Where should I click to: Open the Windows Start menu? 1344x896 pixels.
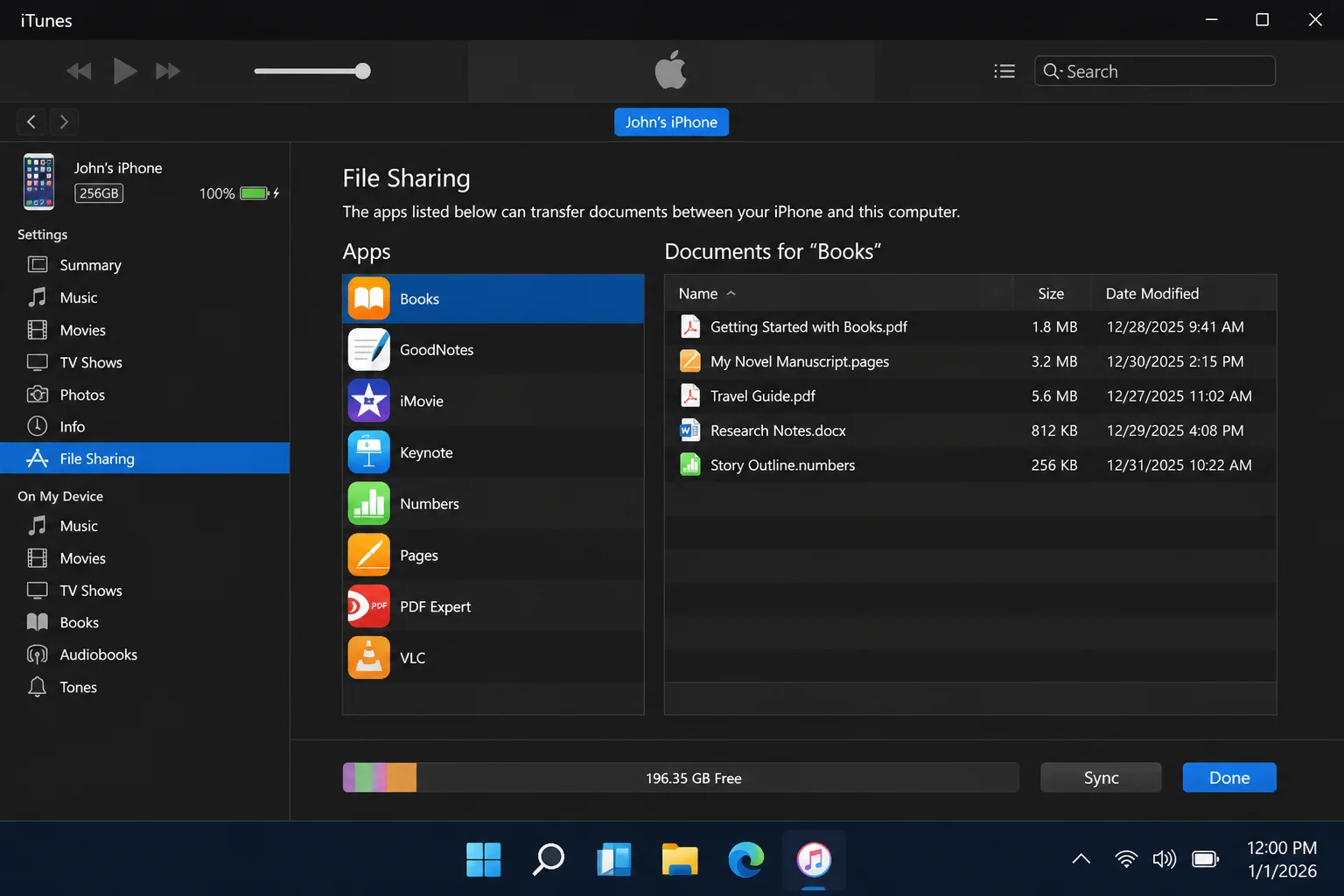pos(484,859)
